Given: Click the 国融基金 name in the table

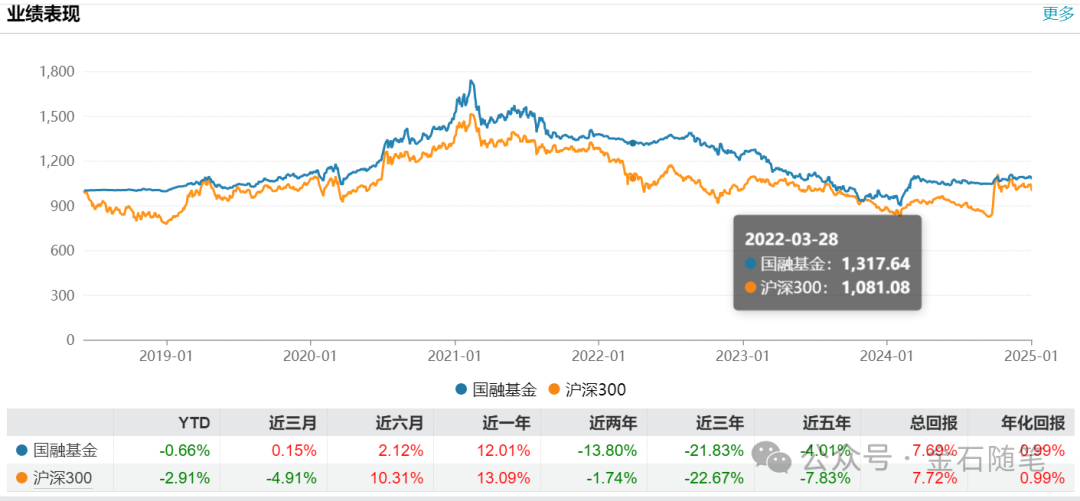Looking at the screenshot, I should (x=66, y=450).
